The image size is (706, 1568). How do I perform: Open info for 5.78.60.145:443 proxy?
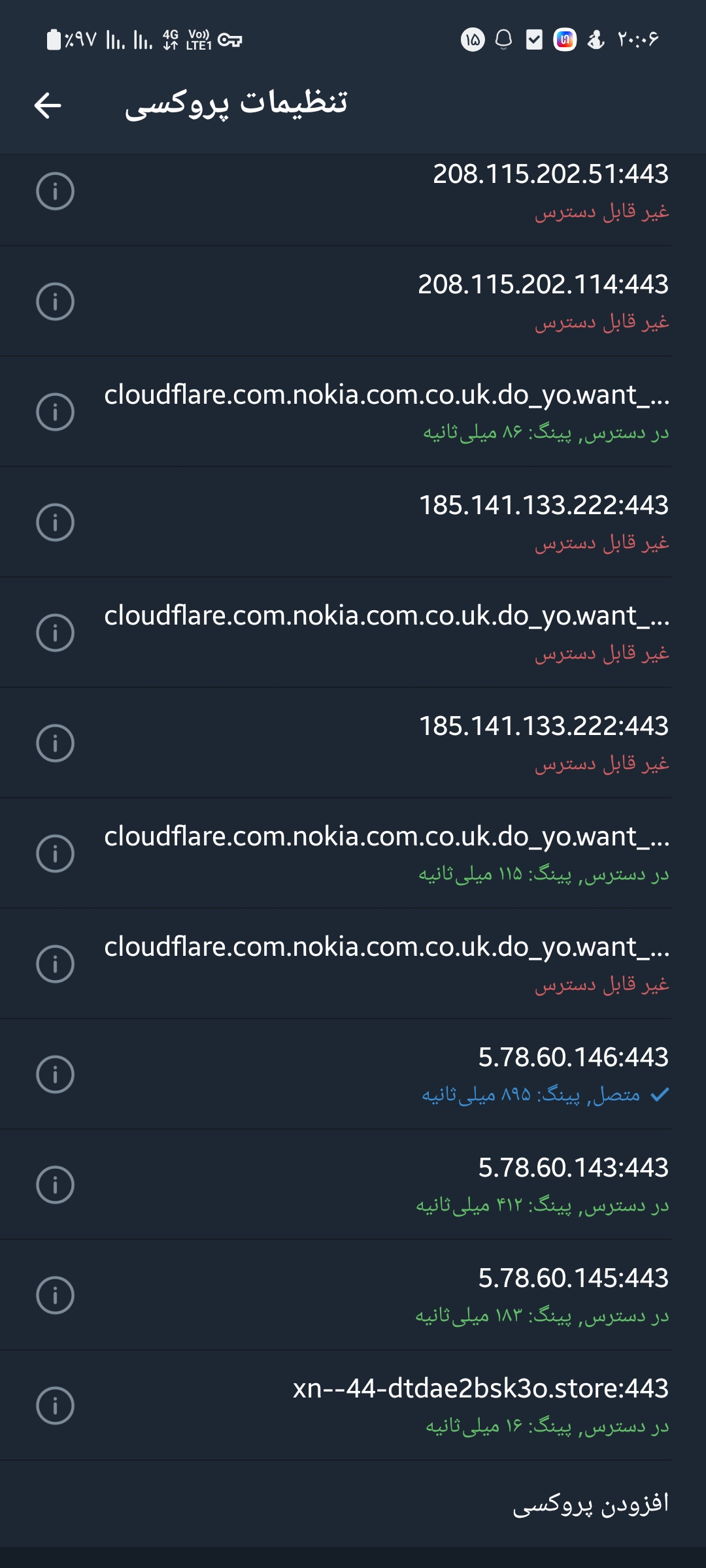(55, 1296)
